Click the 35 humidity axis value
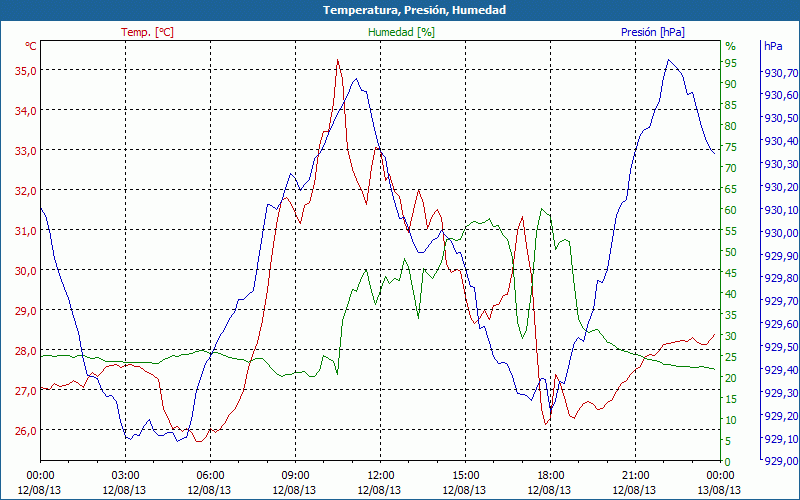The image size is (800, 500). pyautogui.click(x=731, y=315)
